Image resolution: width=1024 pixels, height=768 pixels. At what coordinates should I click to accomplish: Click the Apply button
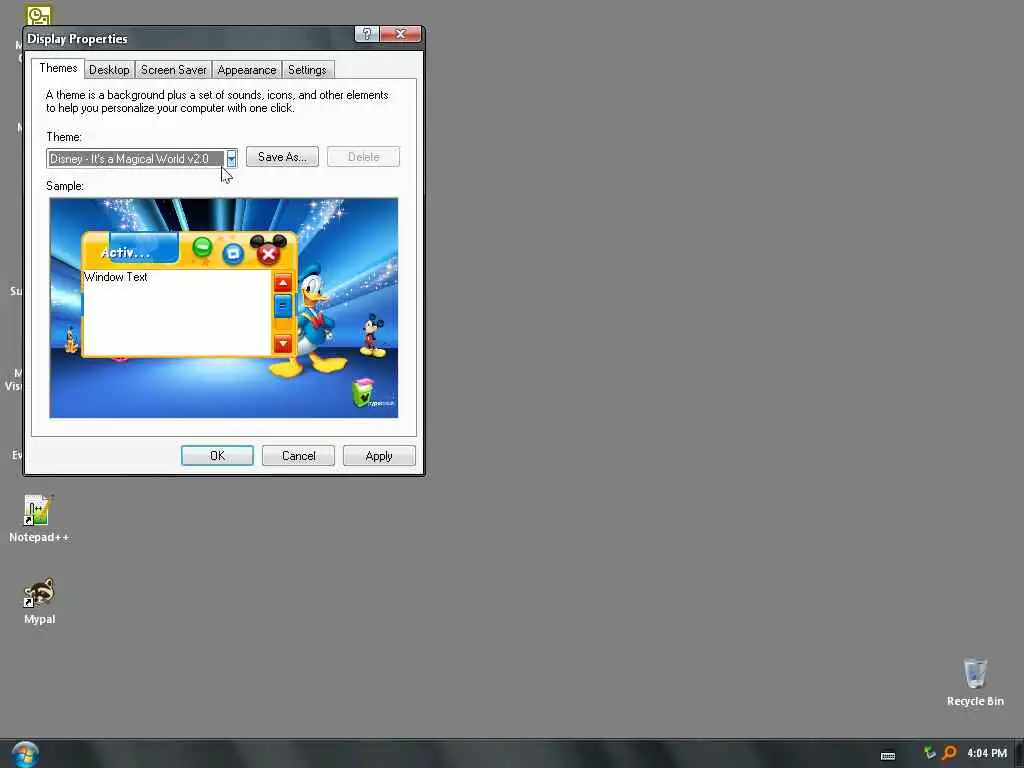(379, 456)
